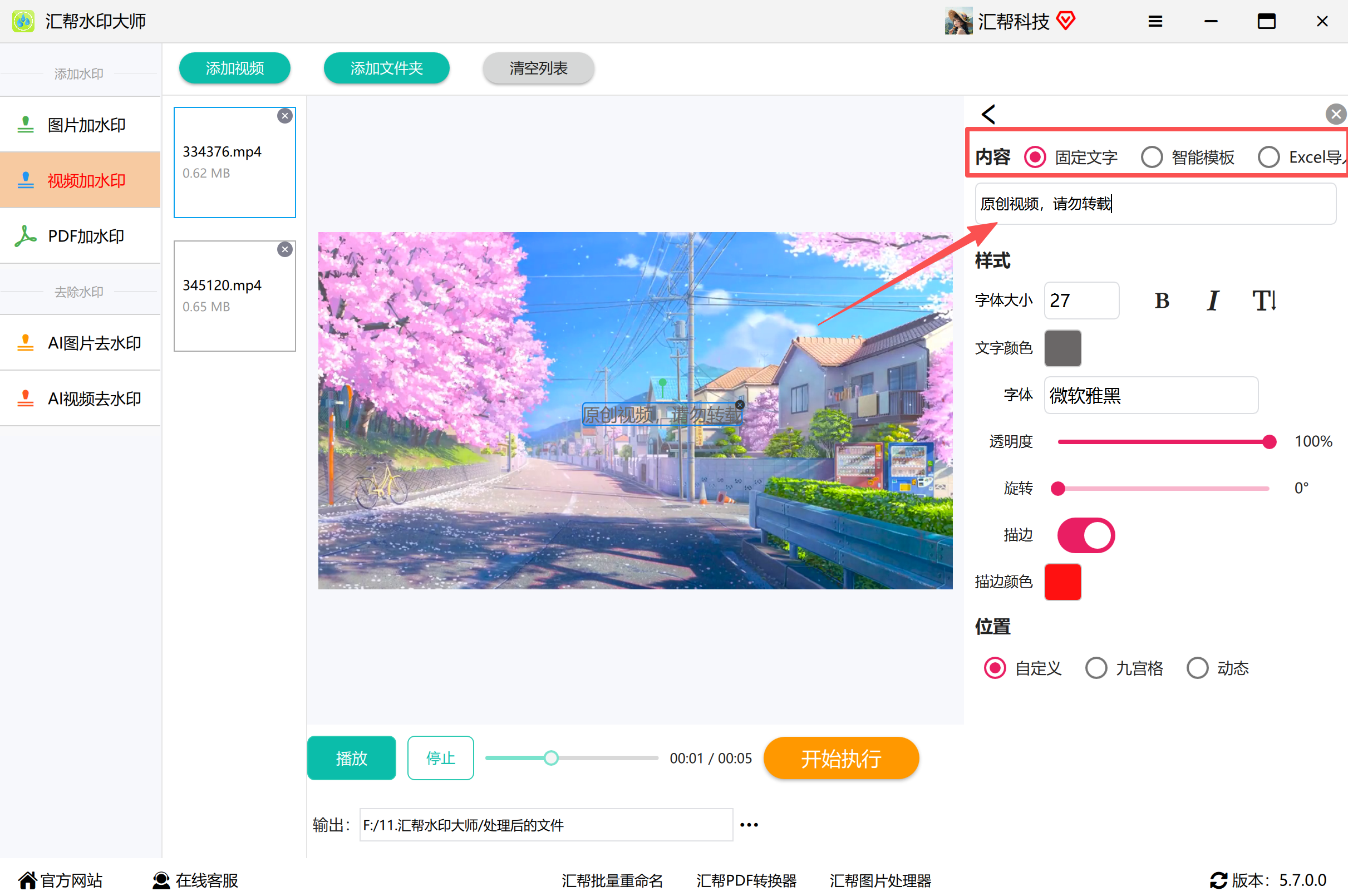
Task: Click the AI图片去水印 stamp icon
Action: [x=25, y=343]
